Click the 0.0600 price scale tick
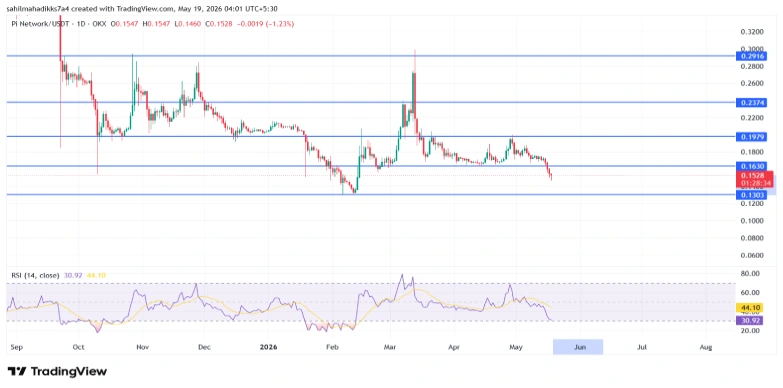The image size is (783, 388). coord(751,255)
